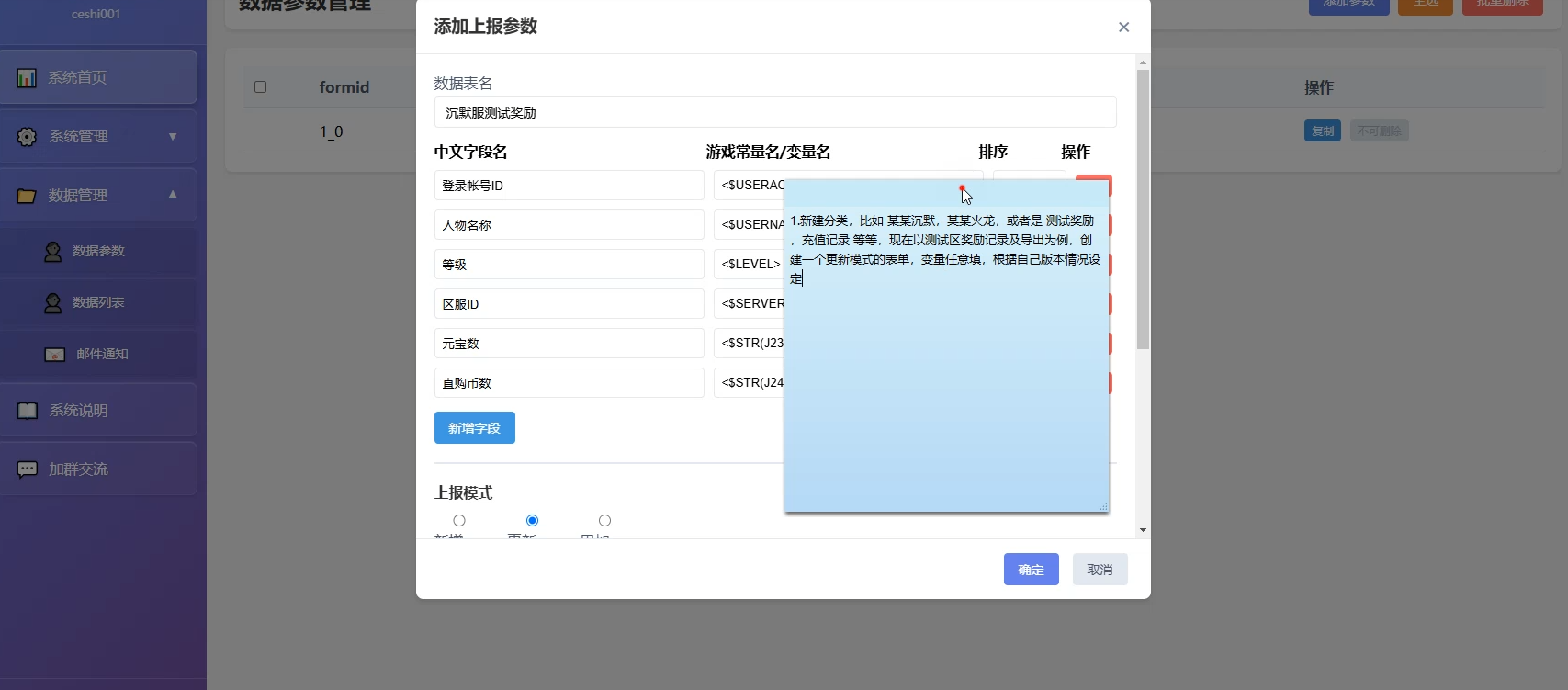Screen dimensions: 1568x690
Task: Open the 系统管理 menu item
Action: click(x=98, y=137)
